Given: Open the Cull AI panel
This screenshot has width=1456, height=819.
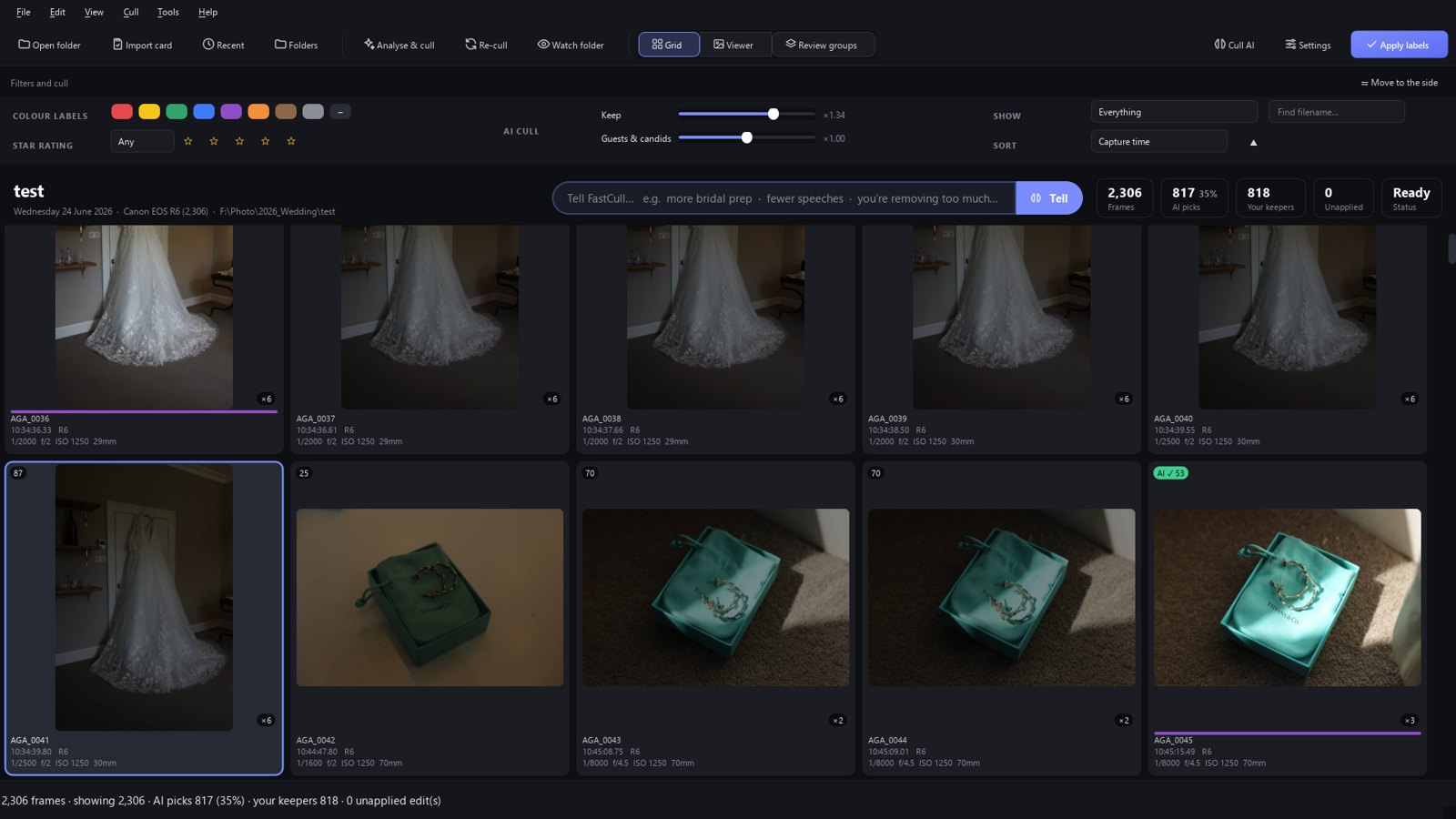Looking at the screenshot, I should click(x=1234, y=45).
